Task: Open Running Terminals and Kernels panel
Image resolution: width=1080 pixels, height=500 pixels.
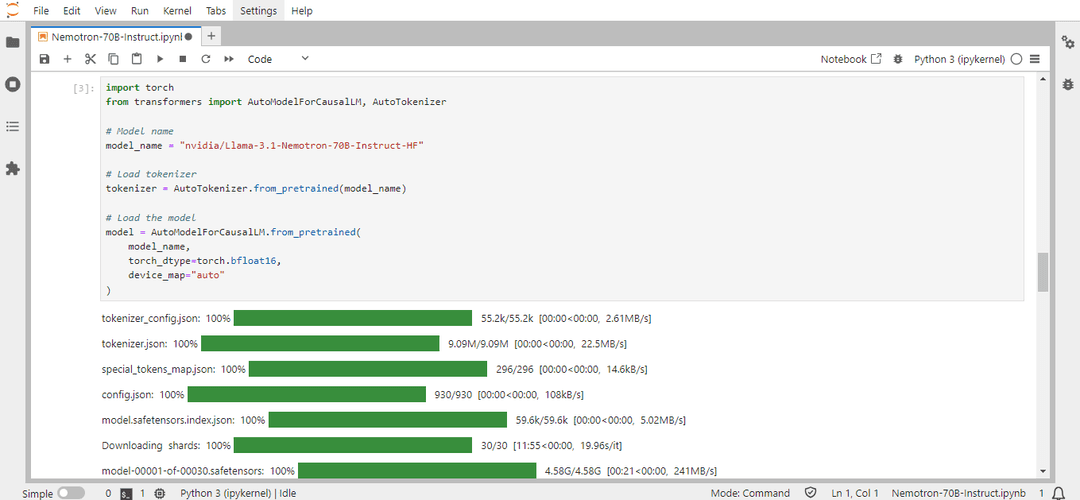Action: click(x=12, y=85)
